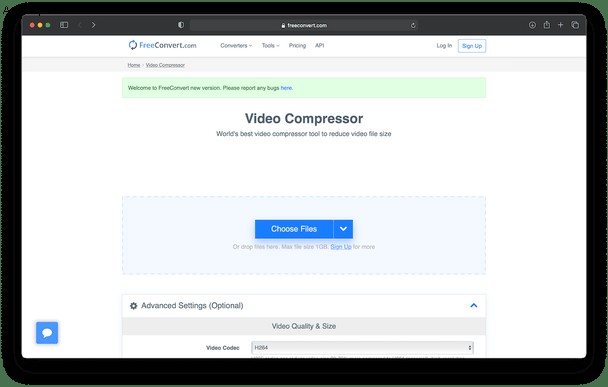608x387 pixels.
Task: Click the 'Video Quality & Size' heading
Action: click(x=304, y=326)
